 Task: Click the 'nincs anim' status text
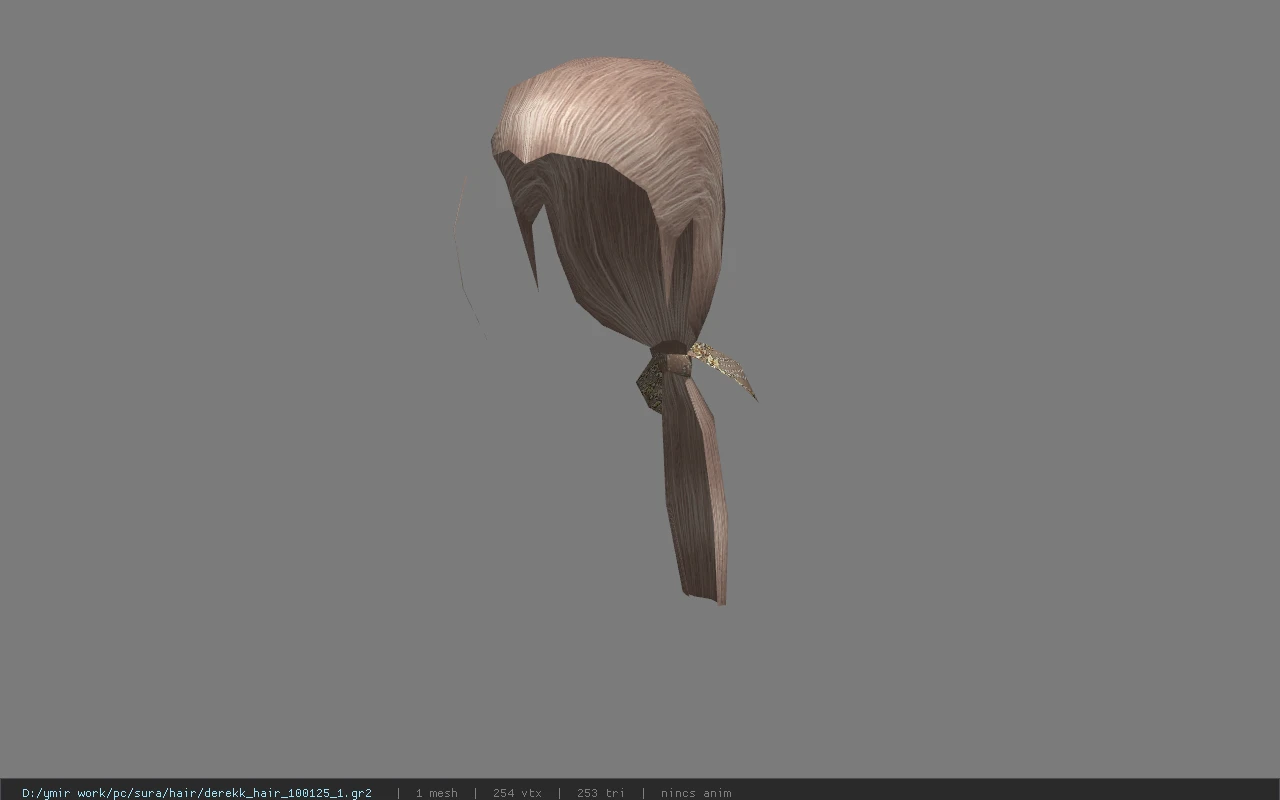[x=696, y=793]
